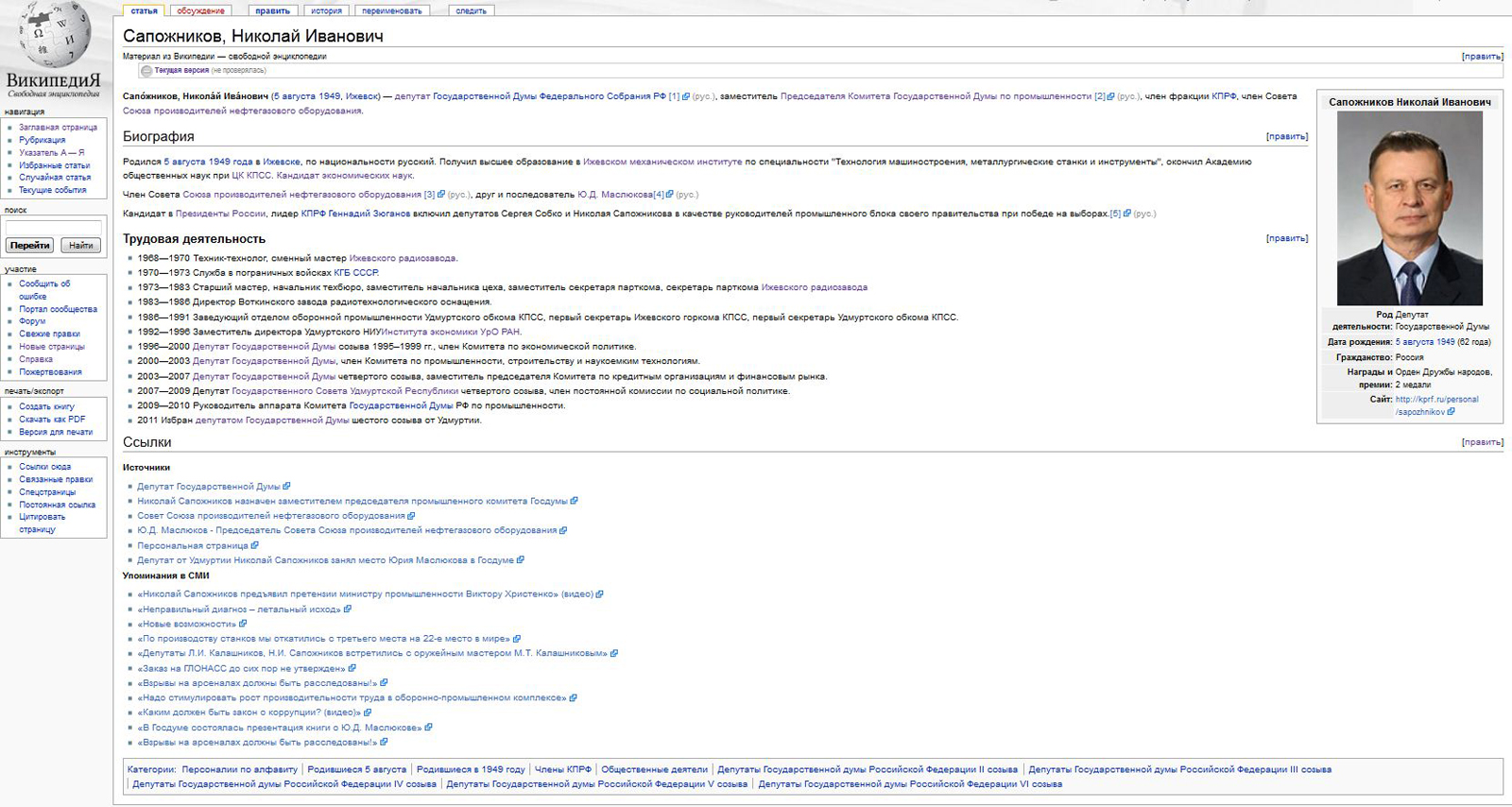
Task: Open '«Каким должен быть закон о коррупции? (видео)»'
Action: coord(249,713)
